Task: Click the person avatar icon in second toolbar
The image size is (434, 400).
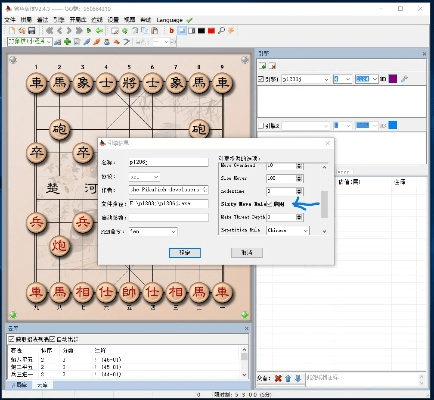Action: 107,42
